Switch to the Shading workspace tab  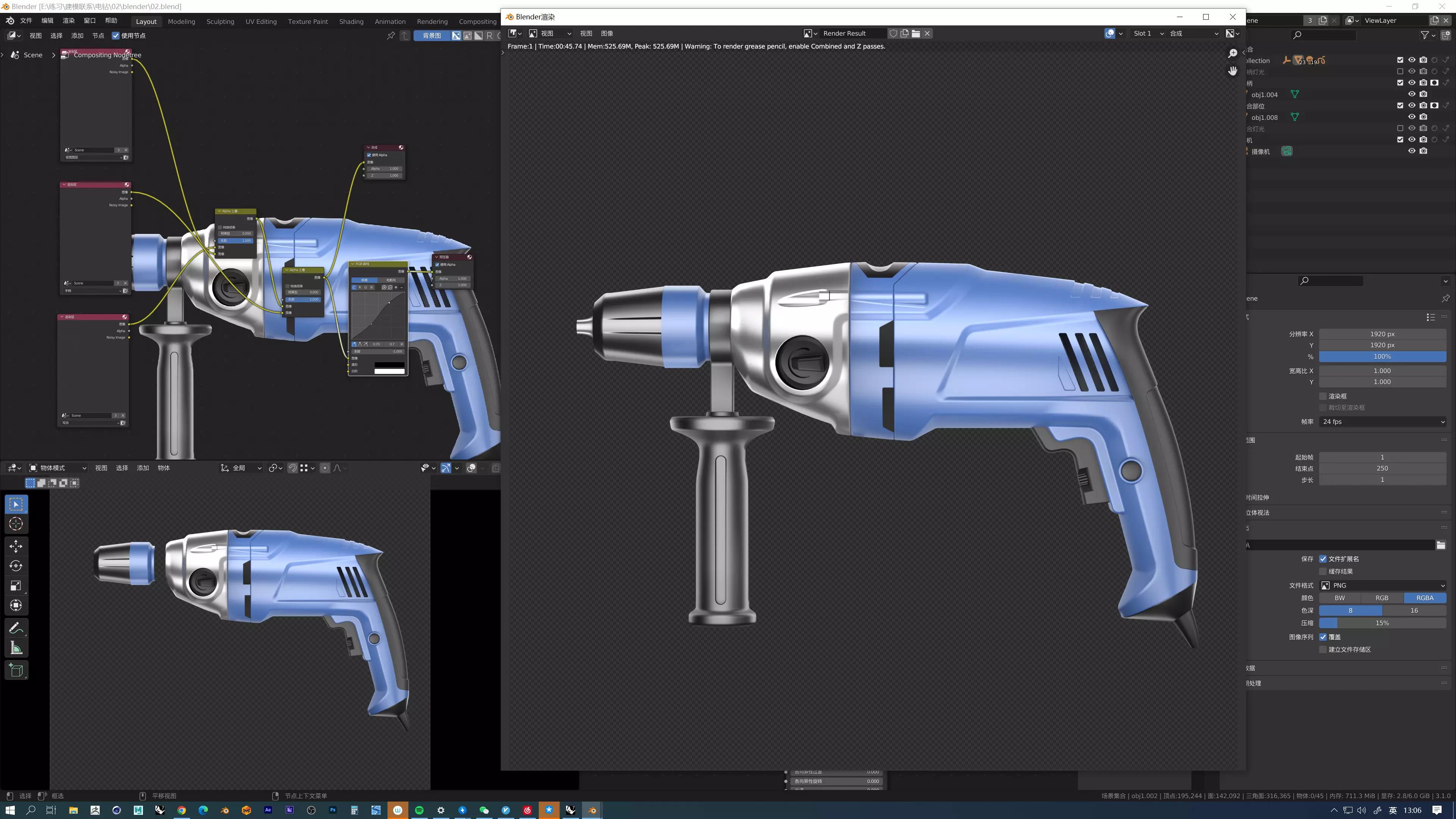coord(351,22)
